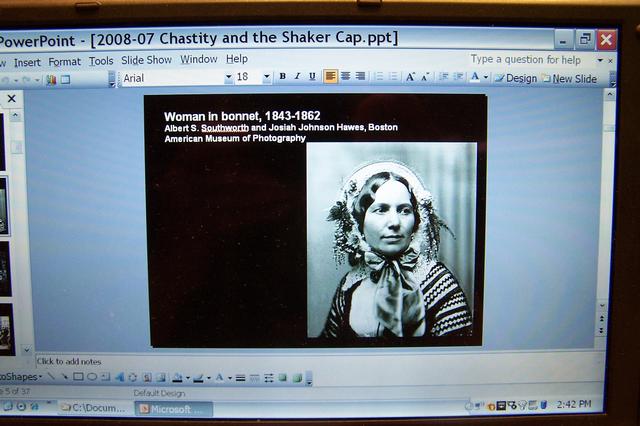Open the help question box dropdown arrow

coord(600,60)
